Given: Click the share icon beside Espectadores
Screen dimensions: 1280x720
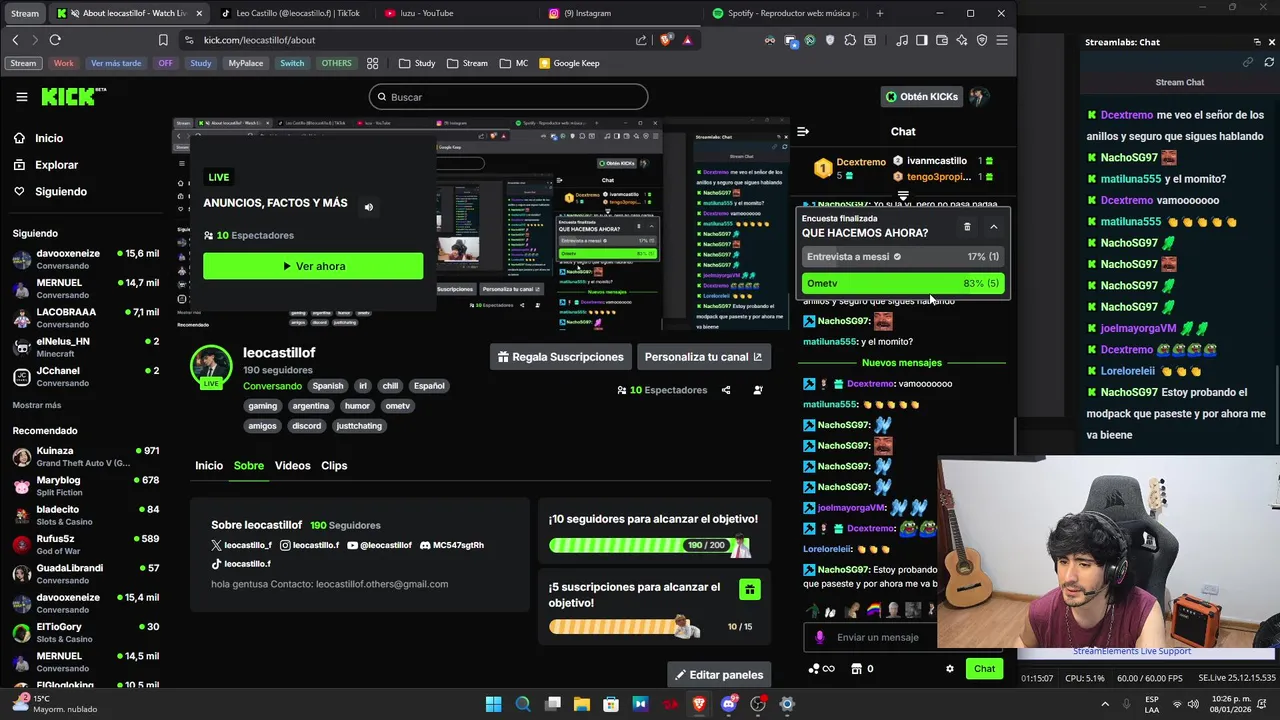Looking at the screenshot, I should 726,390.
